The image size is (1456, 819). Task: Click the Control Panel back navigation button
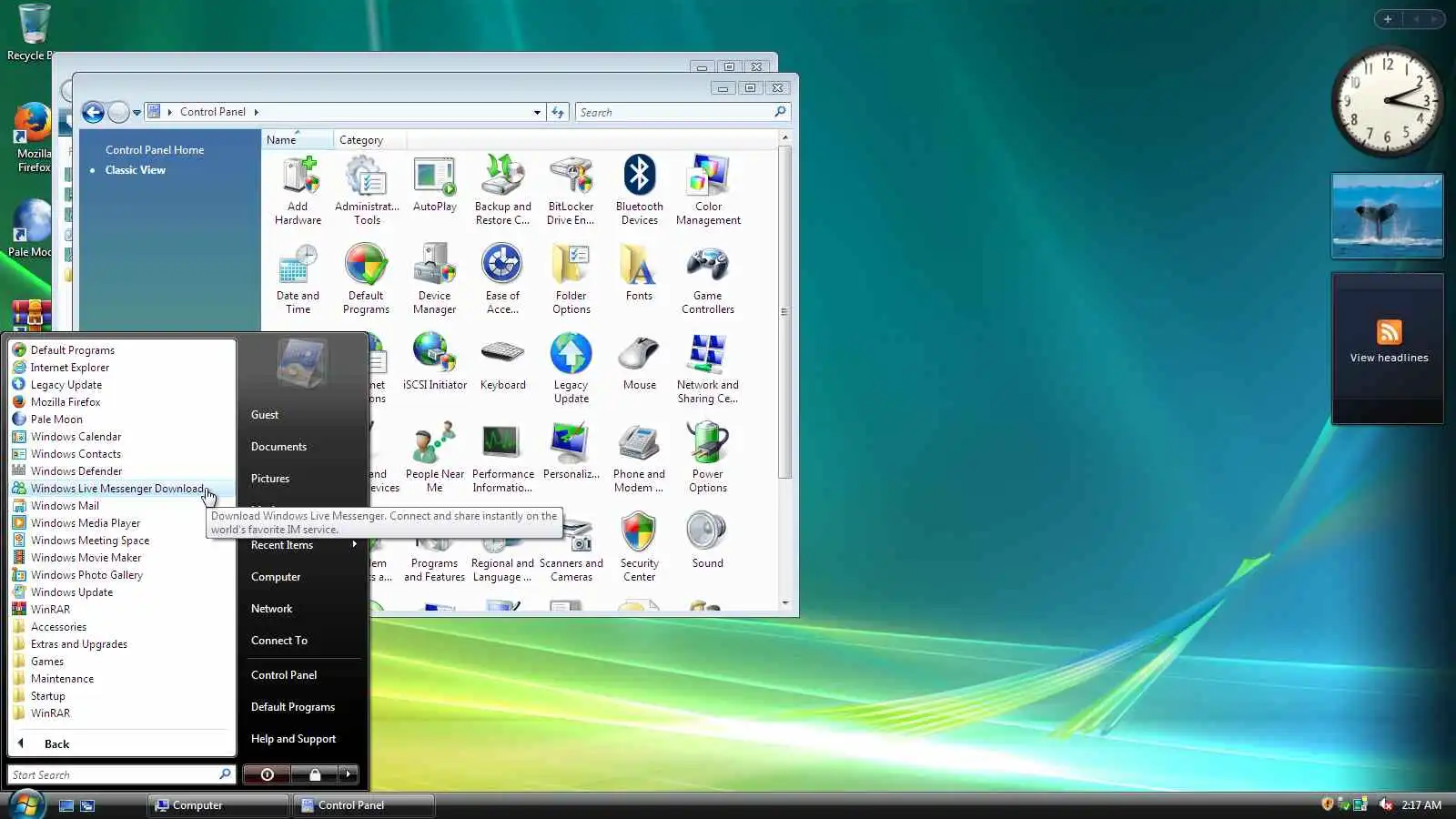93,113
